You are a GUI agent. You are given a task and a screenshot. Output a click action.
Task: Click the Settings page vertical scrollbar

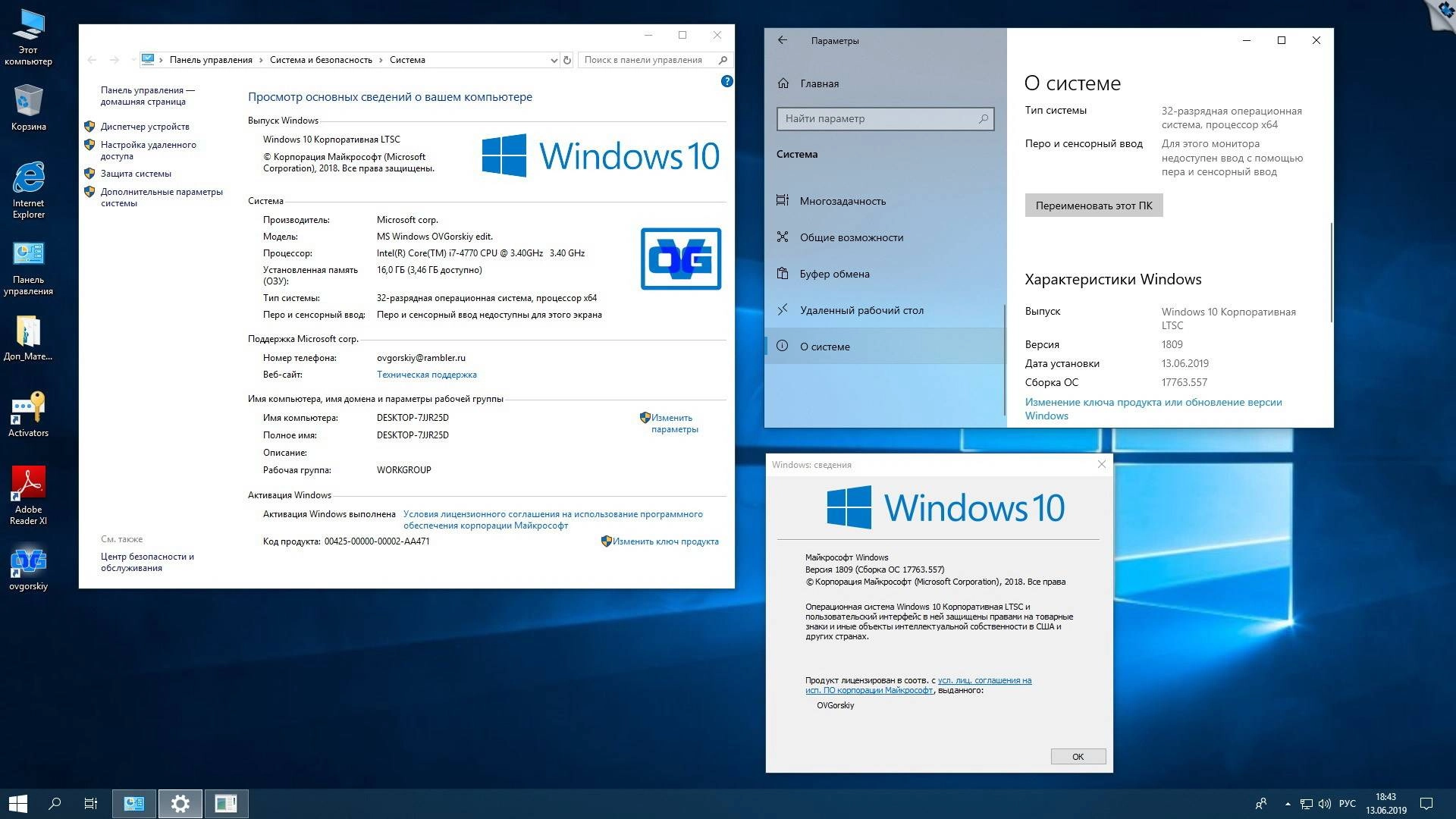tap(1331, 273)
